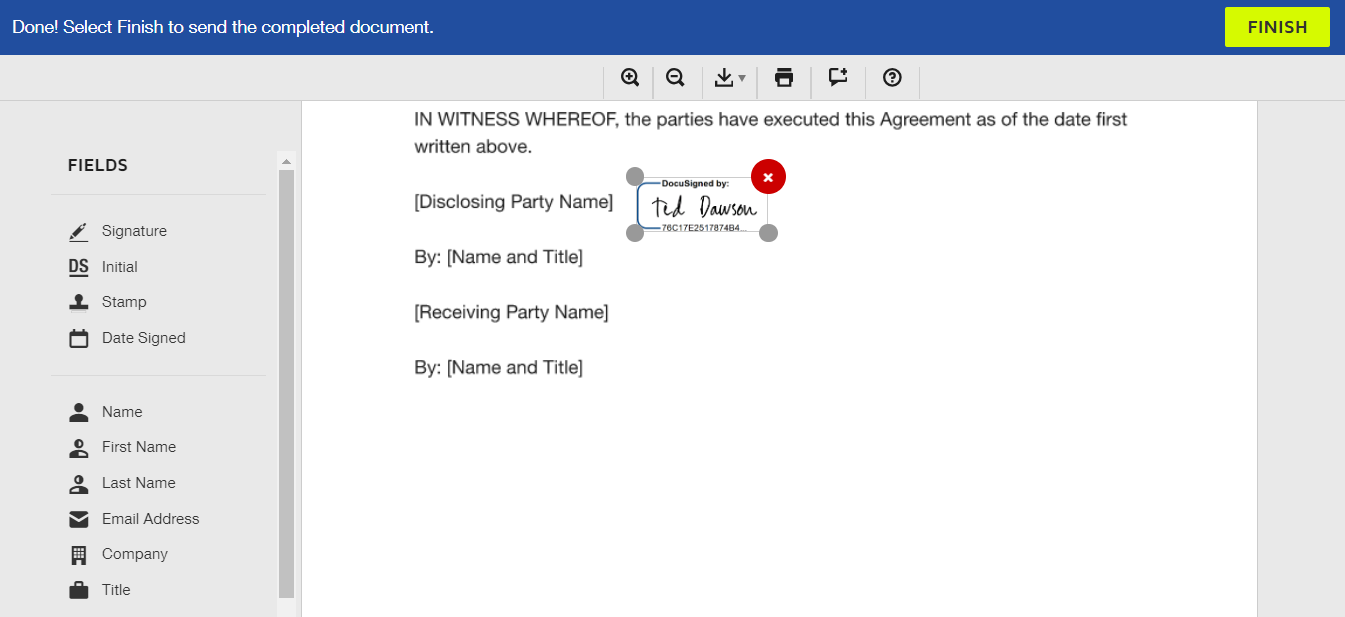Remove signature with red X button
Viewport: 1345px width, 617px height.
pyautogui.click(x=768, y=177)
